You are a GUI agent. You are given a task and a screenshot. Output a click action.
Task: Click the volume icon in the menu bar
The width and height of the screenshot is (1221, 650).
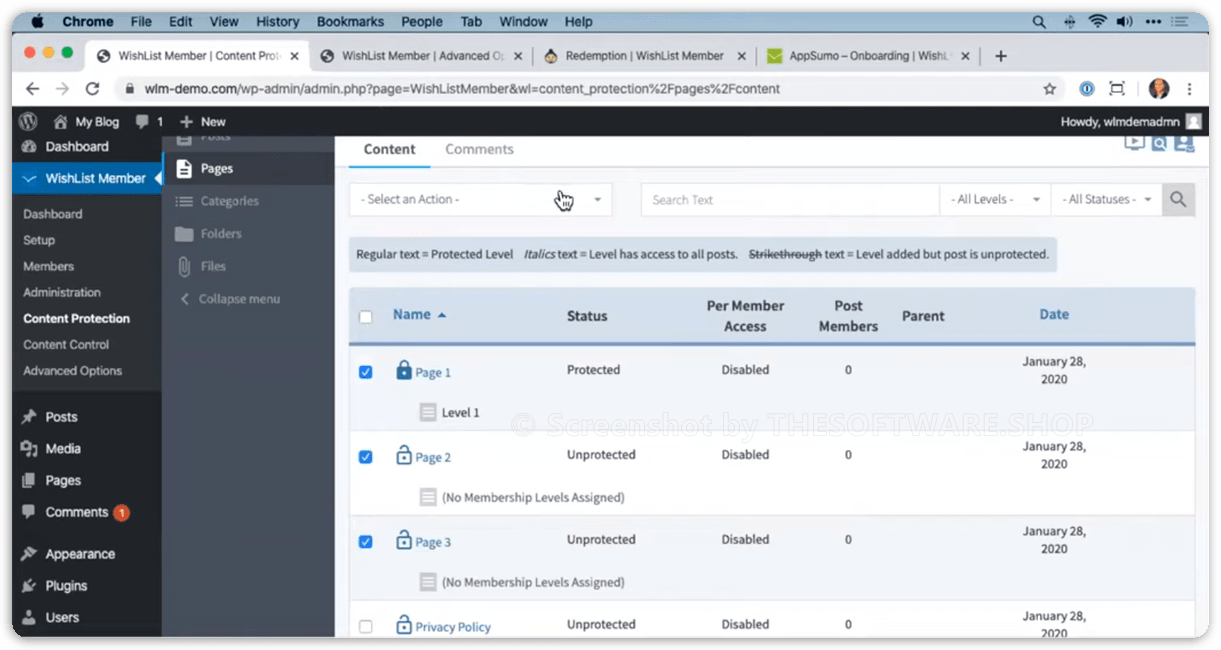[x=1125, y=22]
